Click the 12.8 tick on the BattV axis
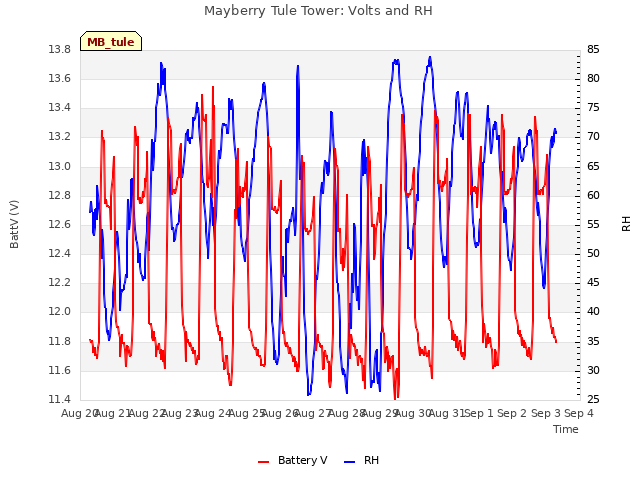 (60, 196)
